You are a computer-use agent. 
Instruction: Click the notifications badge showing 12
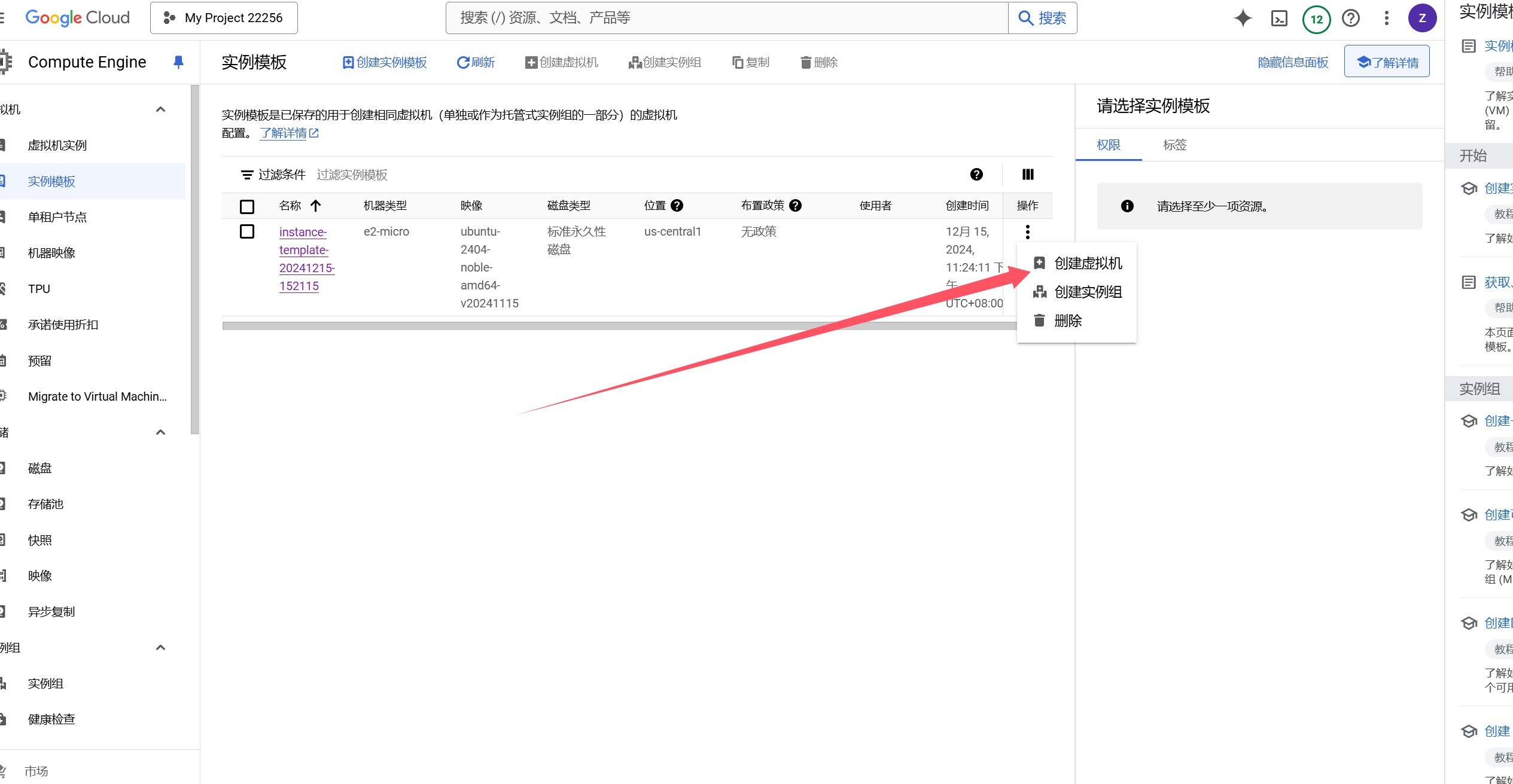(1316, 19)
